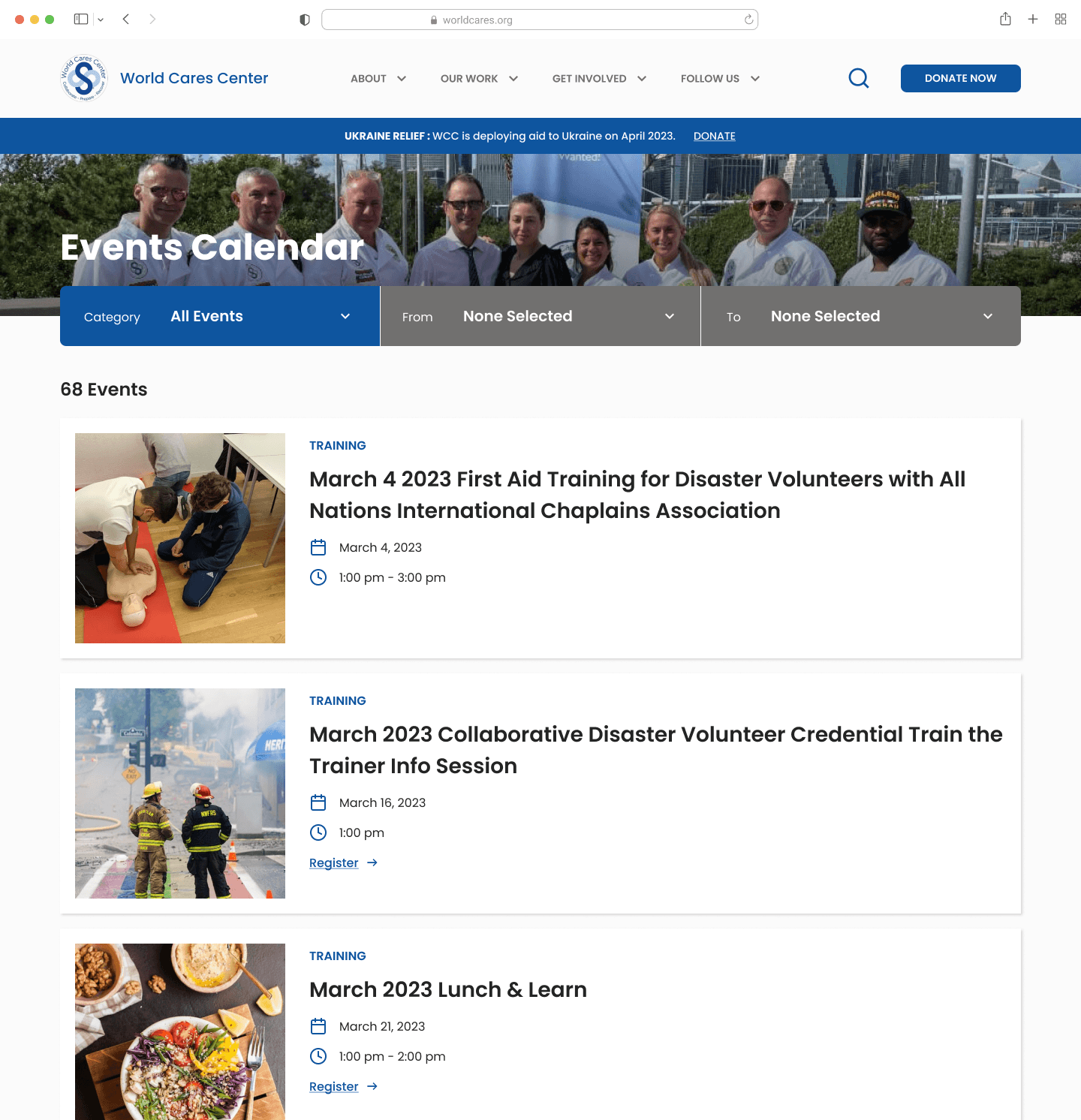Open the GET INVOLVED menu item
Screen dimensions: 1081x1120
(589, 78)
